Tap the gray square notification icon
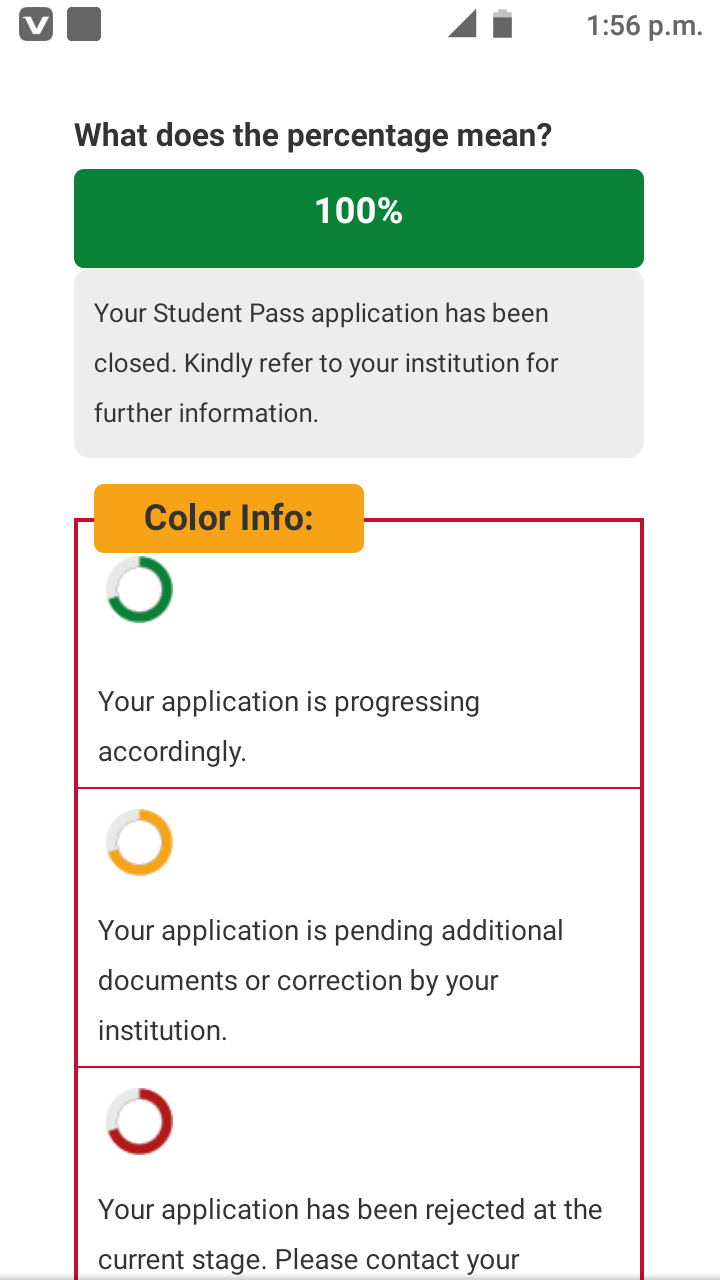Screen dimensions: 720x1280 [84, 25]
